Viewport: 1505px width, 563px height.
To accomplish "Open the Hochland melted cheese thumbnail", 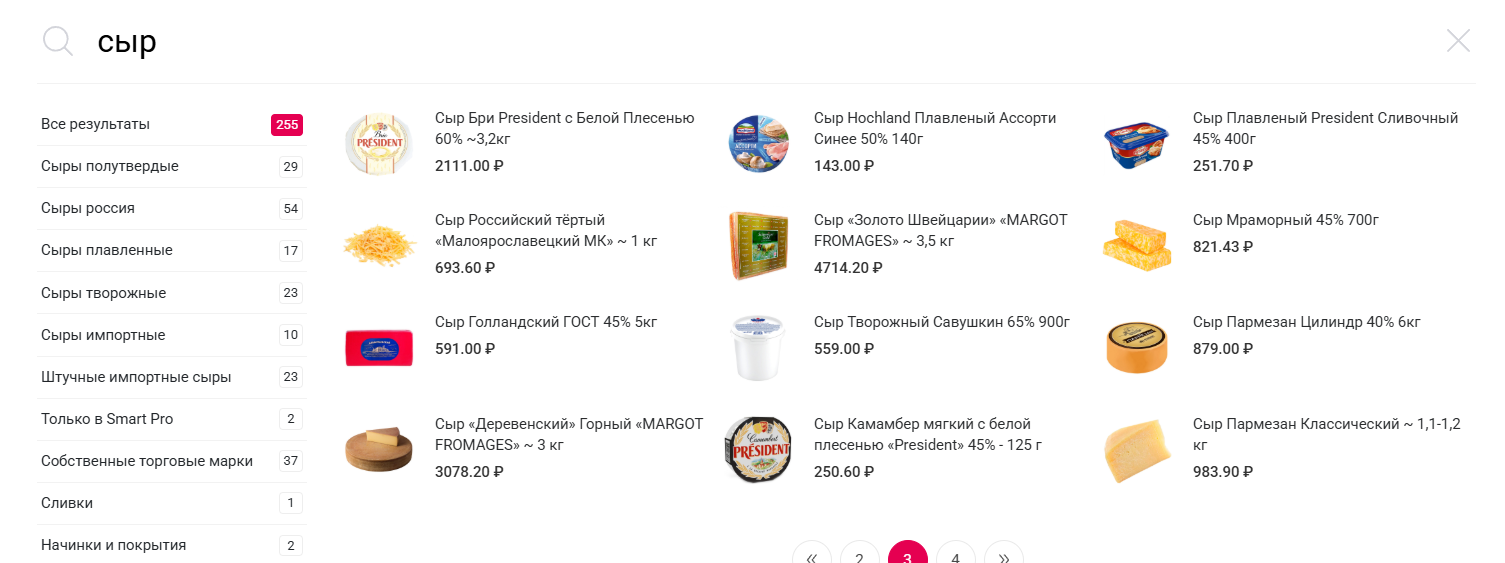I will (758, 143).
